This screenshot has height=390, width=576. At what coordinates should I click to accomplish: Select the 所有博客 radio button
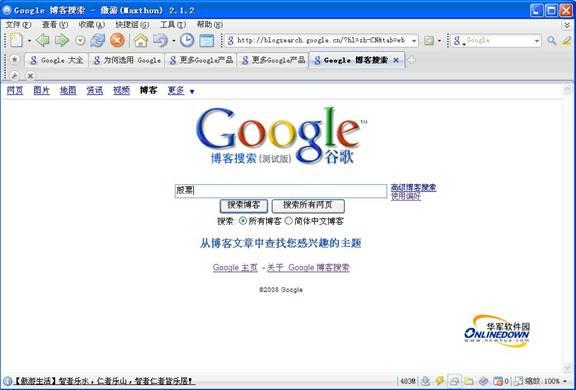[243, 221]
